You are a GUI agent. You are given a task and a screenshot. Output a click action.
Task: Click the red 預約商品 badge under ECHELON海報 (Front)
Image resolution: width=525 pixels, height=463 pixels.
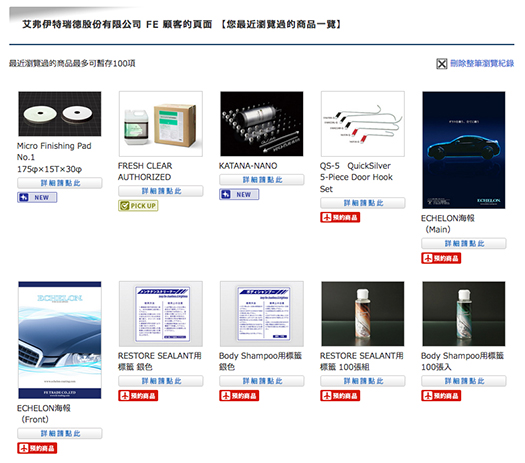tap(37, 448)
